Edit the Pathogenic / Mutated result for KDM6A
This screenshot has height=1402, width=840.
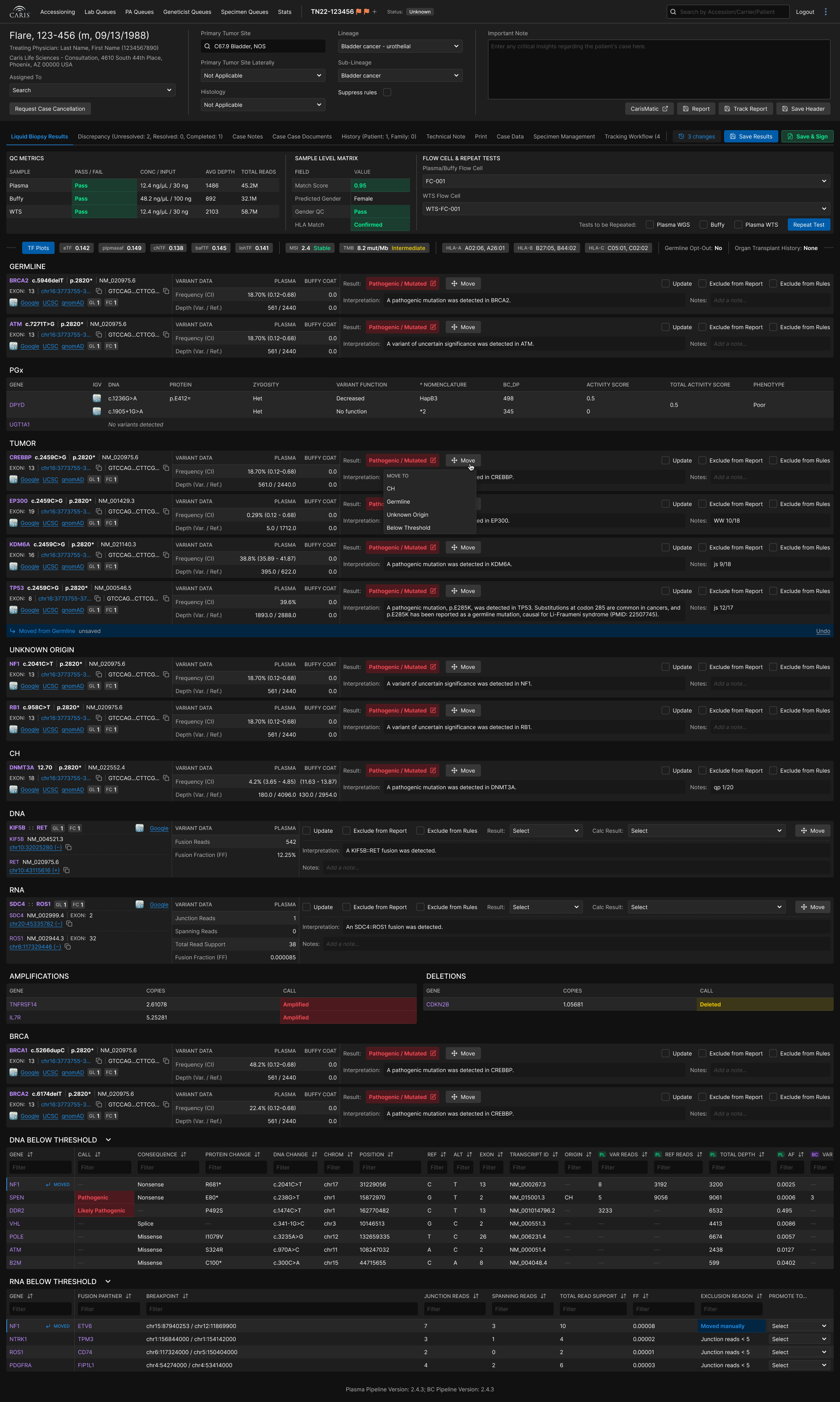(x=433, y=547)
